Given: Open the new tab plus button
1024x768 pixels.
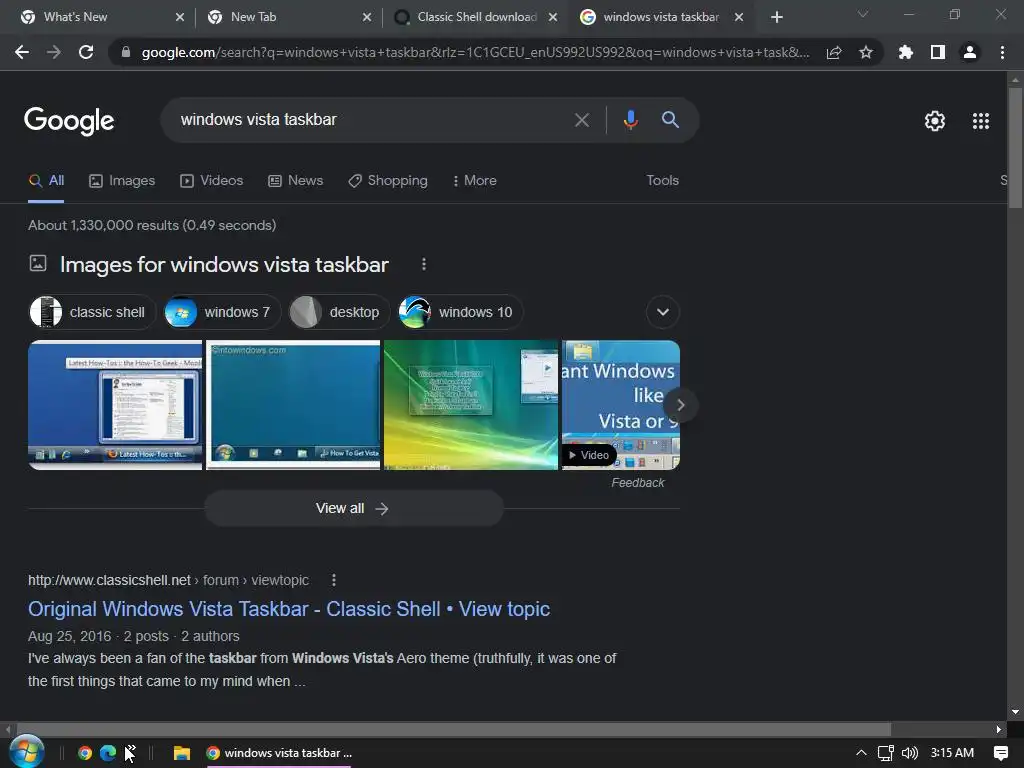Looking at the screenshot, I should pyautogui.click(x=776, y=17).
